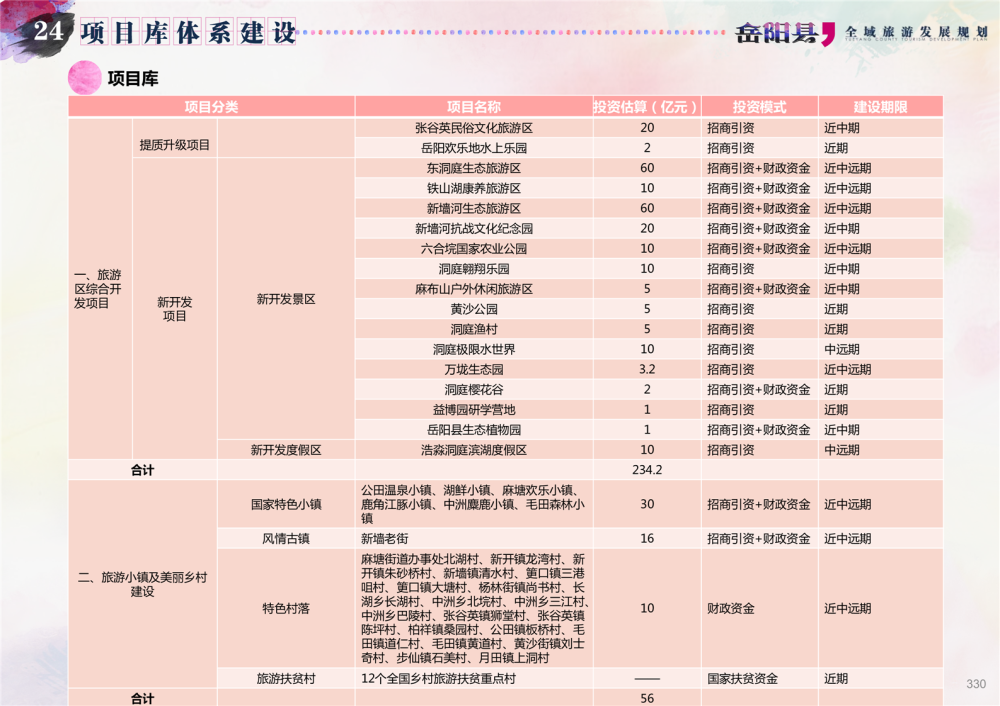Select the 国家扶贫资金 investment mode cell

coord(742,678)
